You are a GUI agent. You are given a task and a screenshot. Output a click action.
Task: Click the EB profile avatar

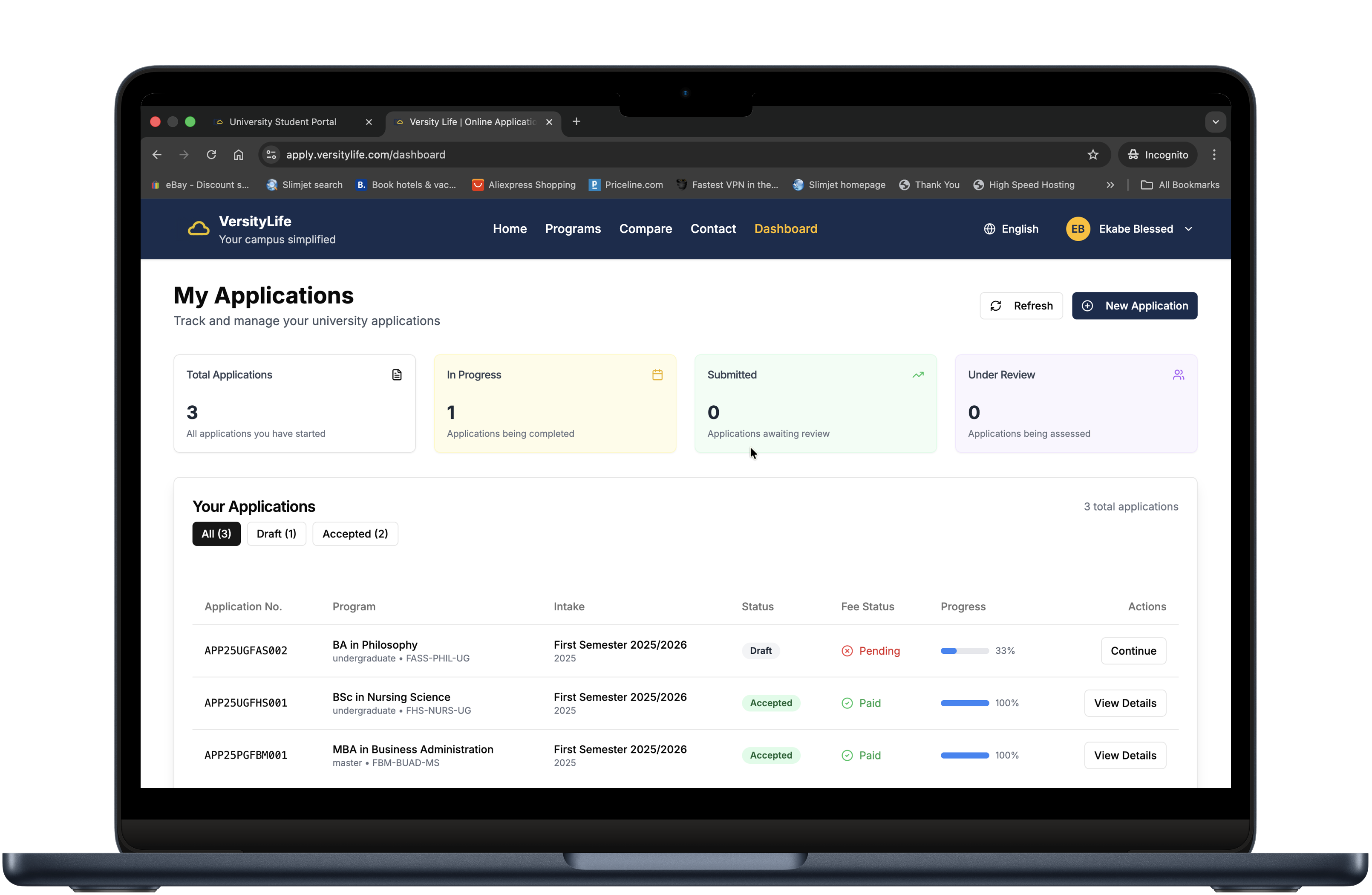point(1078,229)
